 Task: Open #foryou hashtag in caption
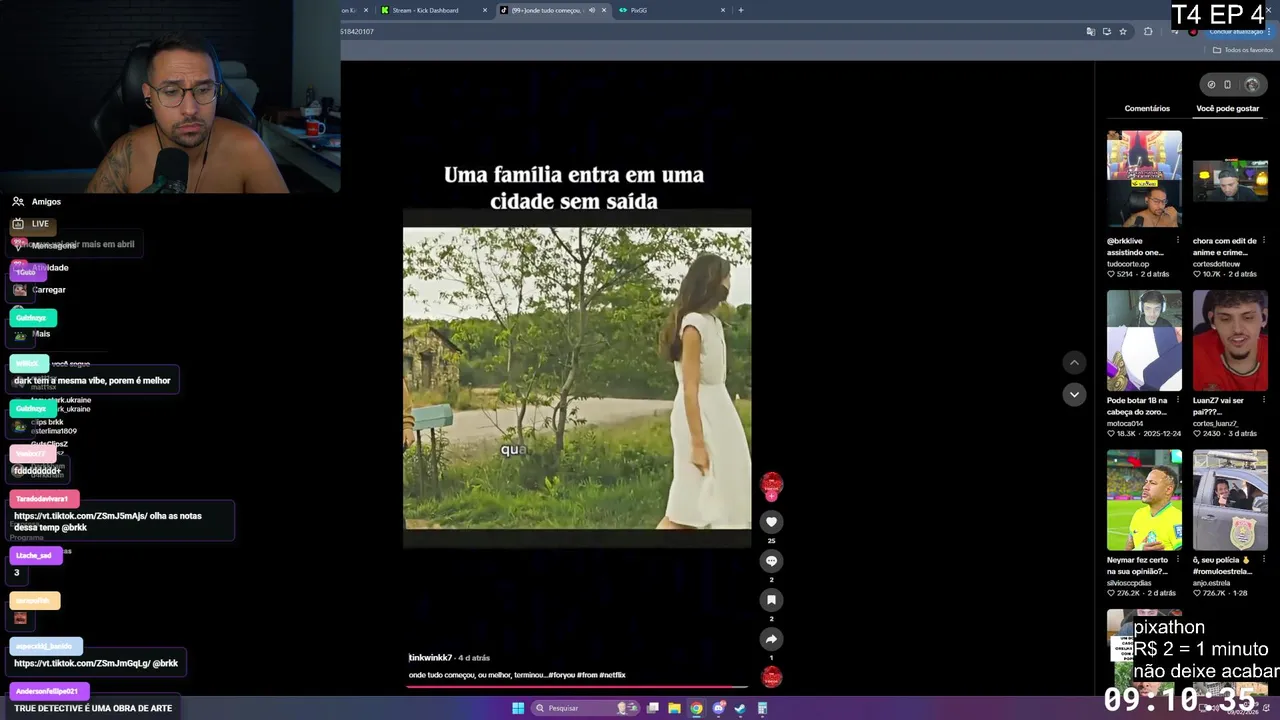click(560, 675)
